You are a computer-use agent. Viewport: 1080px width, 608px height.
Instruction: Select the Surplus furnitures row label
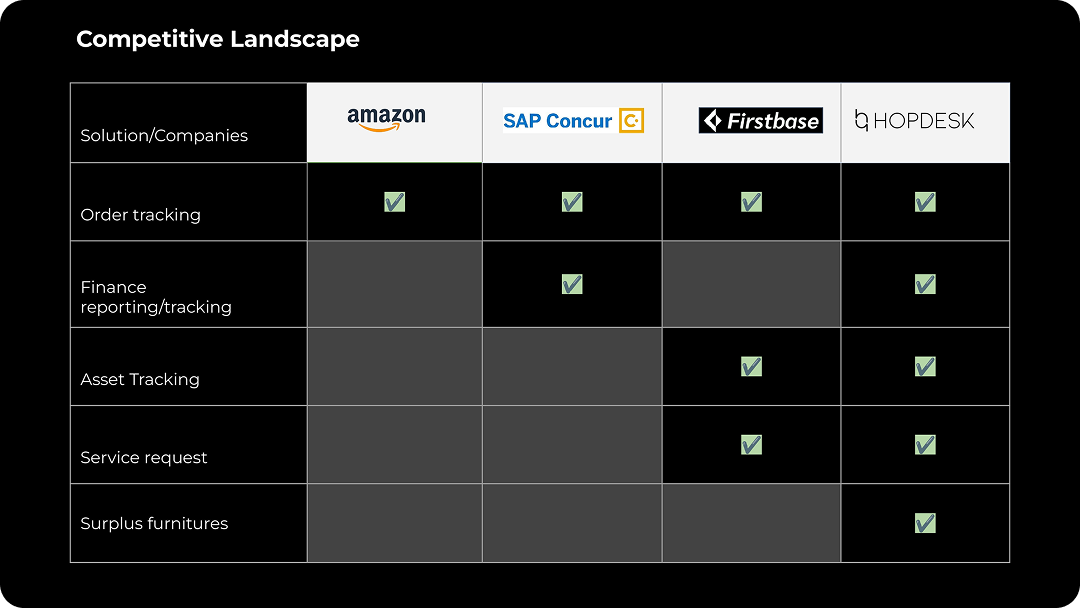(154, 523)
